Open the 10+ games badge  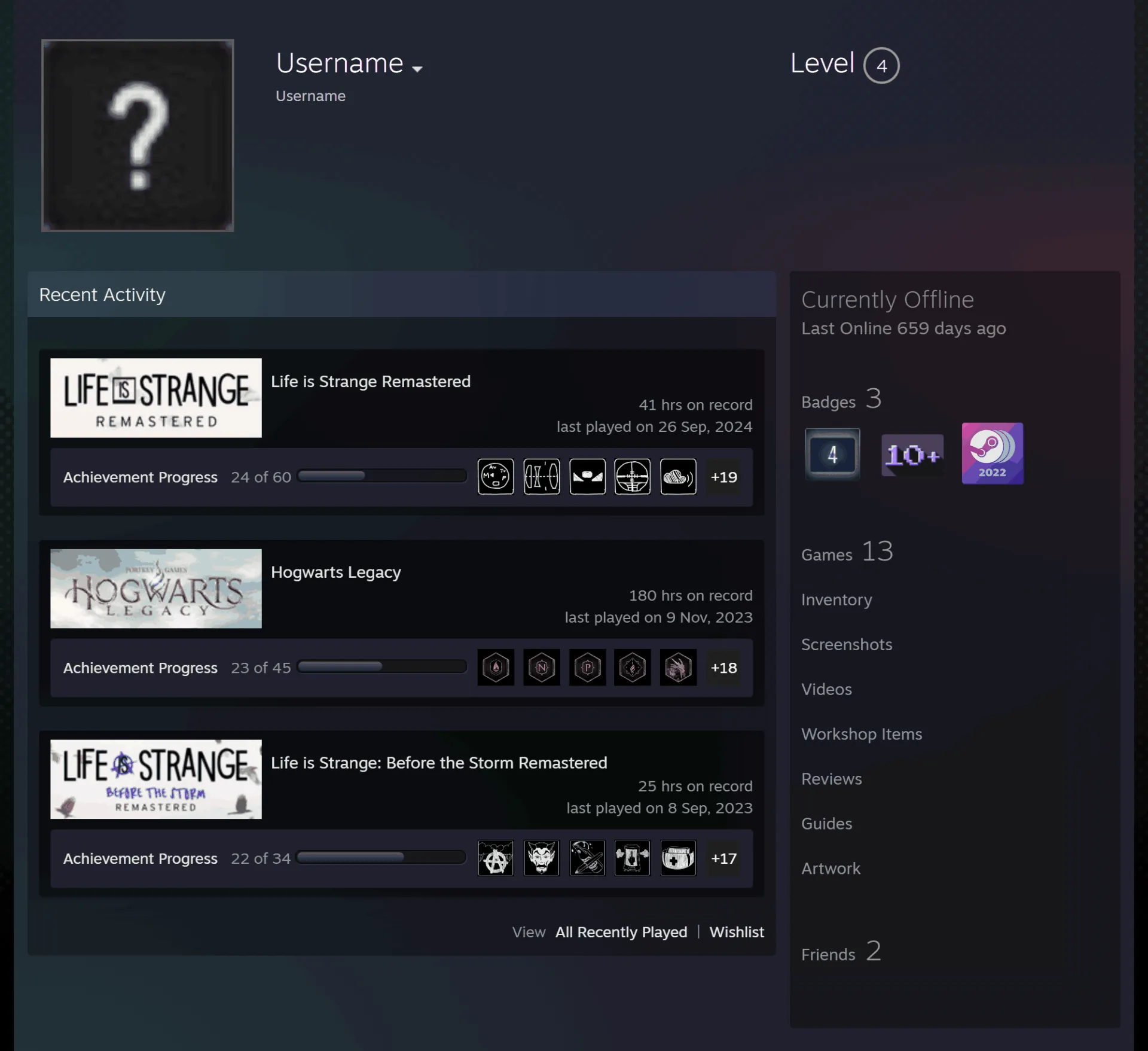coord(912,455)
